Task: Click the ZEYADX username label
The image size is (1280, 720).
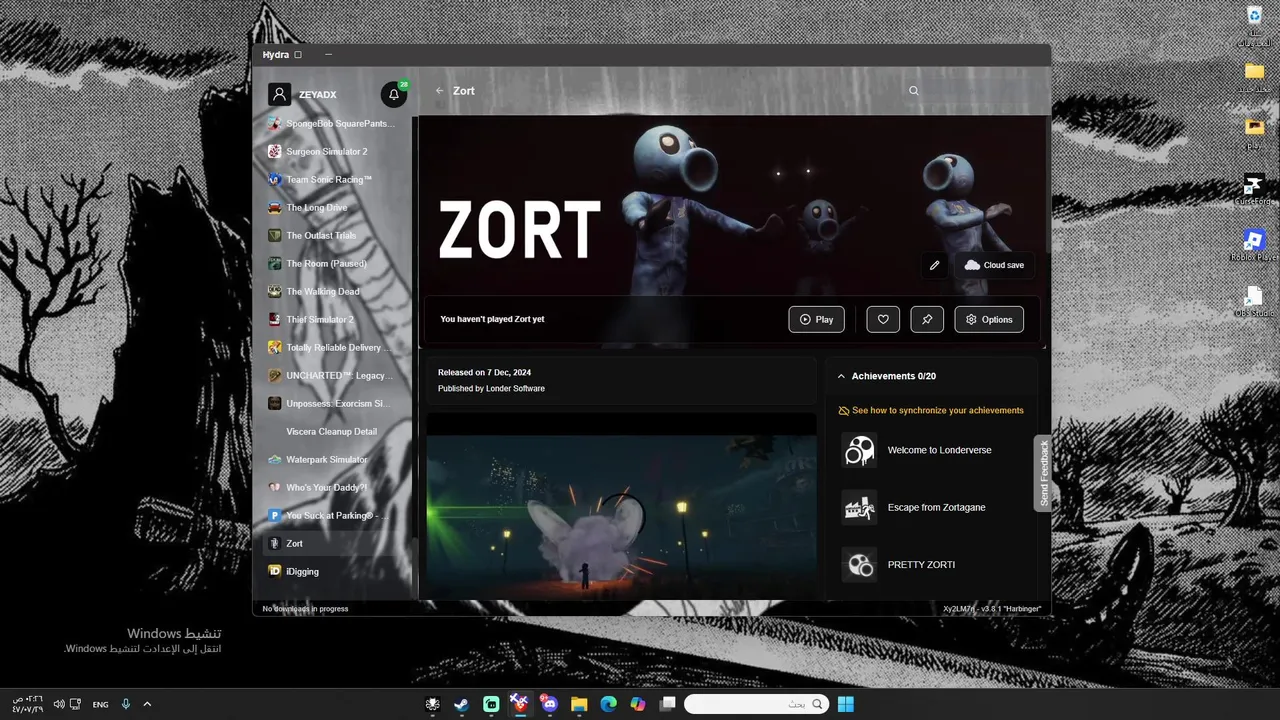Action: [317, 95]
